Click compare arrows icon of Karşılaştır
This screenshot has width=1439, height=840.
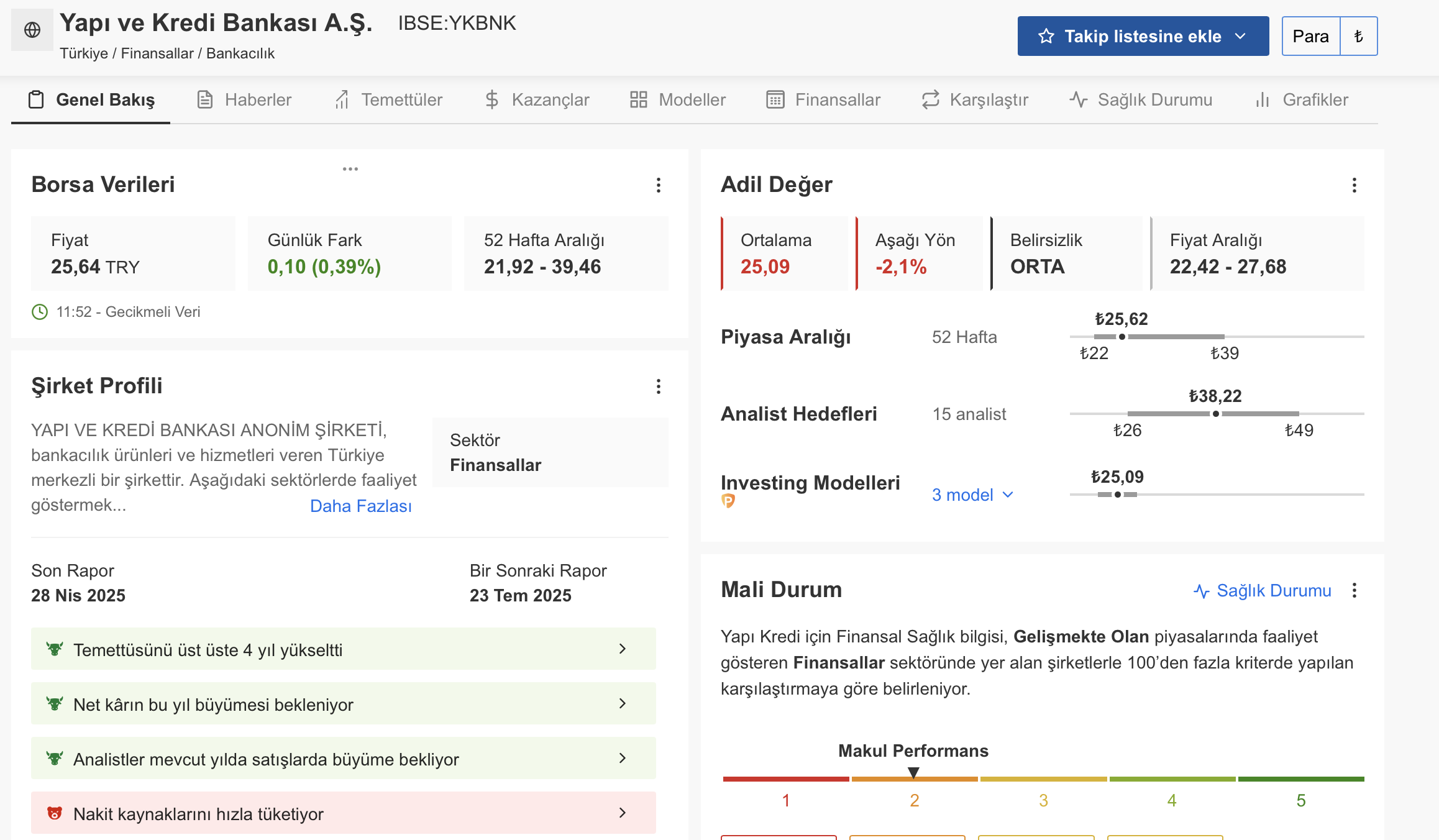point(930,99)
